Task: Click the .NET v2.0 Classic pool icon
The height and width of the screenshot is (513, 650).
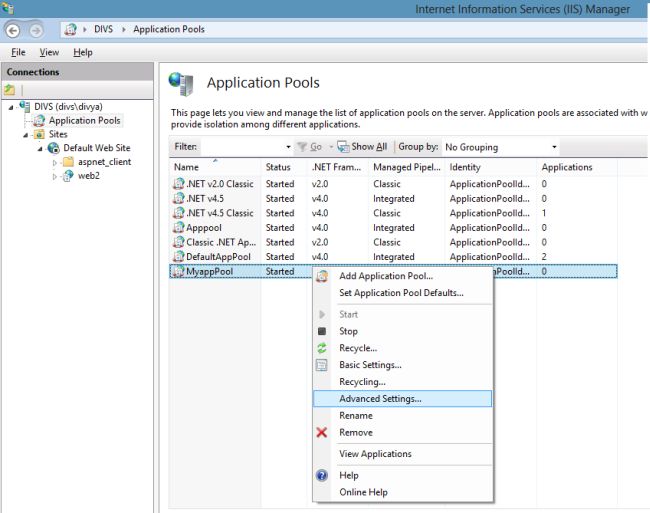Action: 179,184
